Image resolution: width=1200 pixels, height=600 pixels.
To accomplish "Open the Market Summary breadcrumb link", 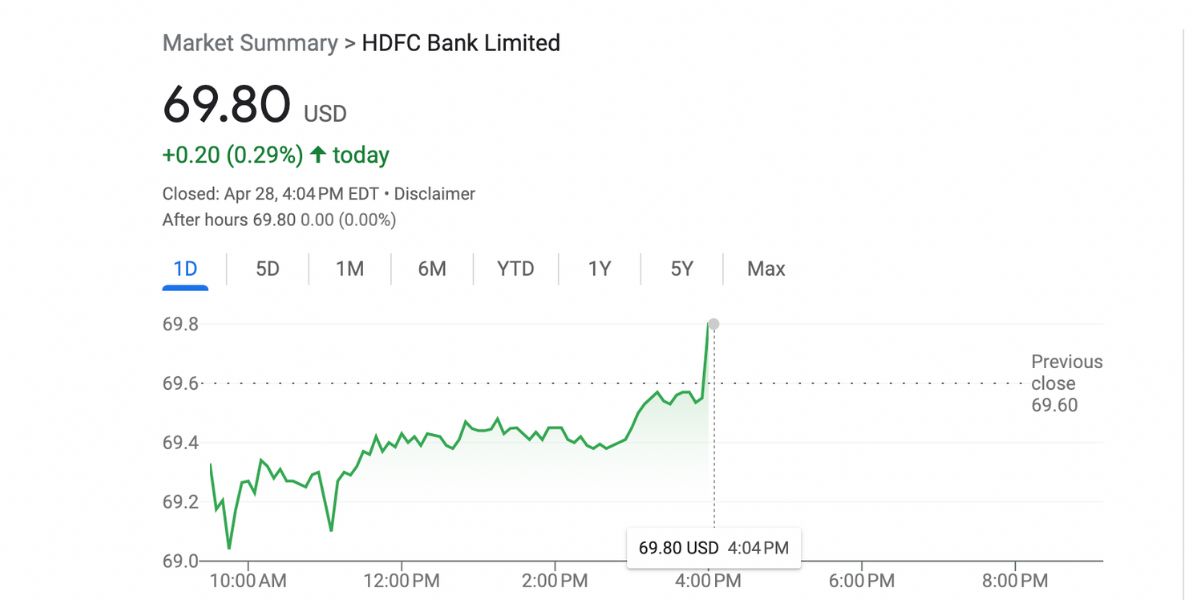I will [250, 43].
